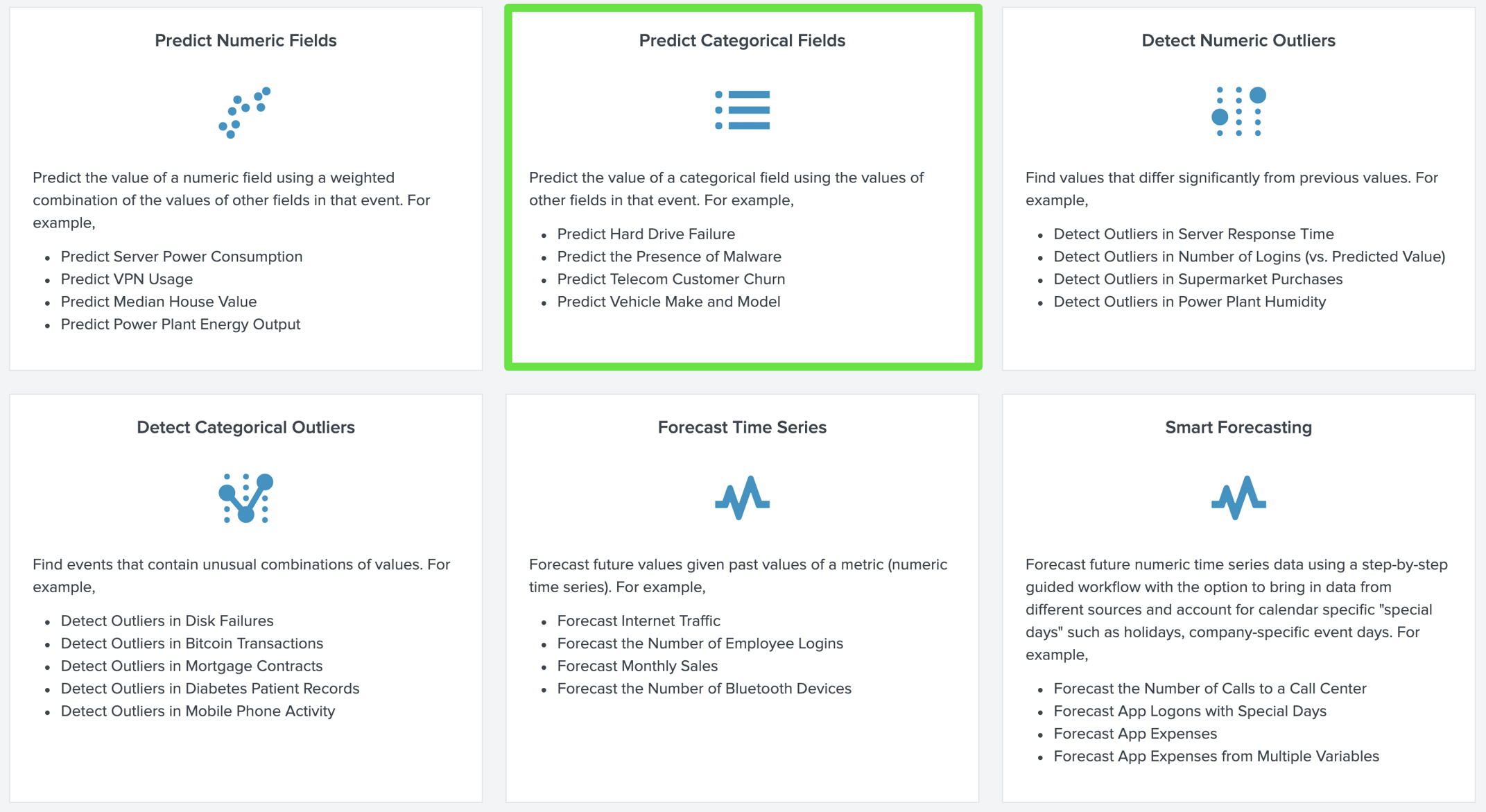Click Detect Outliers in Supermarket Purchases
Viewport: 1486px width, 812px height.
coord(1198,279)
